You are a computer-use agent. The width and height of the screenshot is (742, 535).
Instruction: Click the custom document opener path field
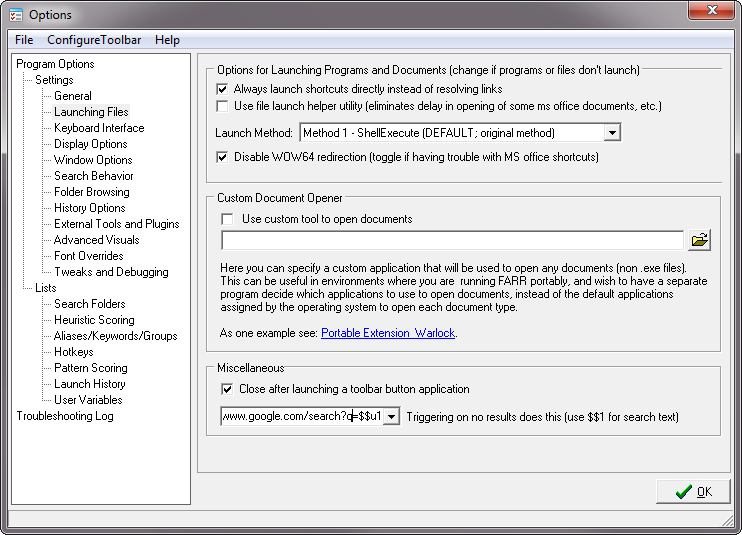click(452, 240)
